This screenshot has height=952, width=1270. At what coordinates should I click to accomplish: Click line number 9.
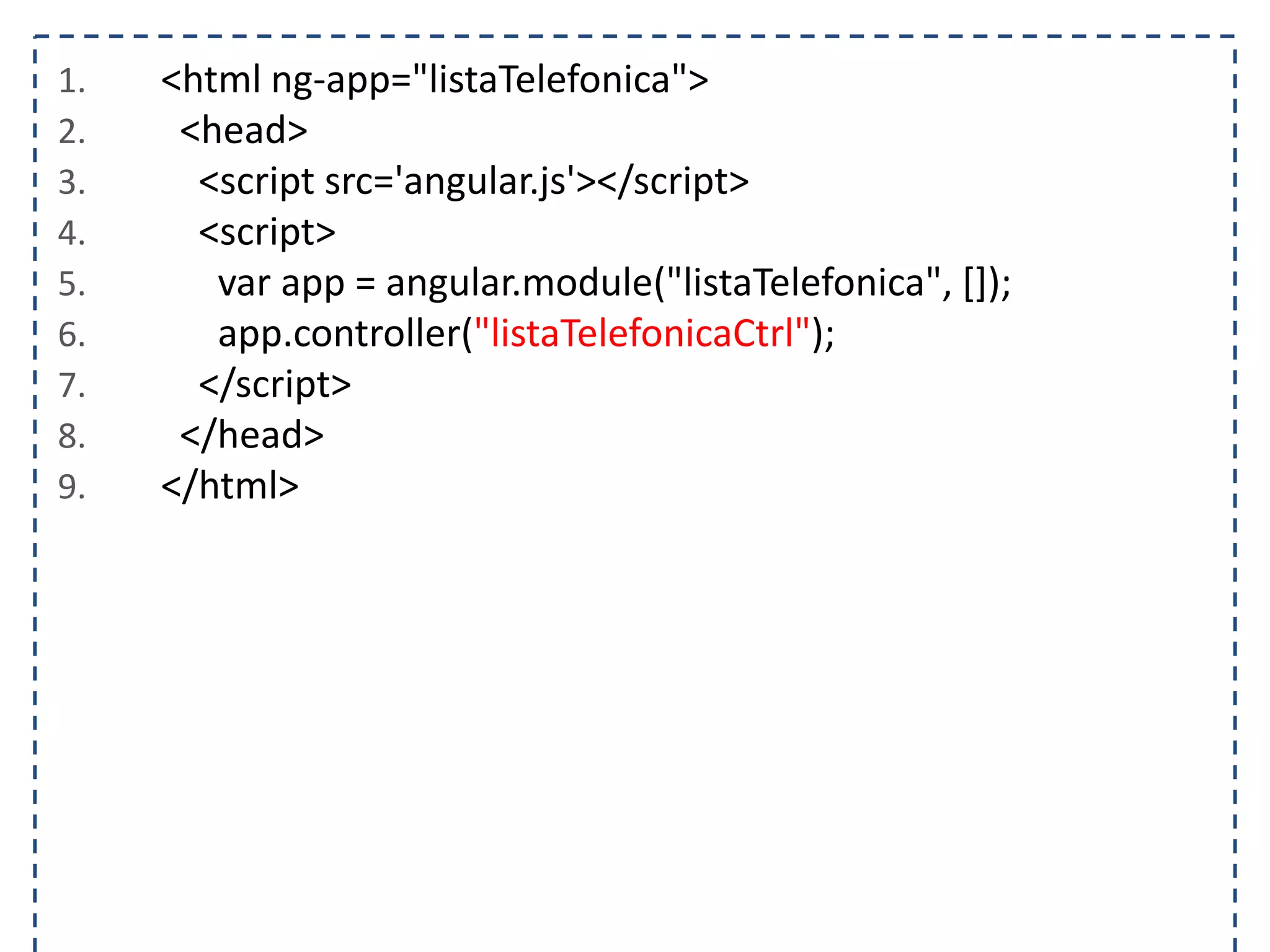(72, 487)
